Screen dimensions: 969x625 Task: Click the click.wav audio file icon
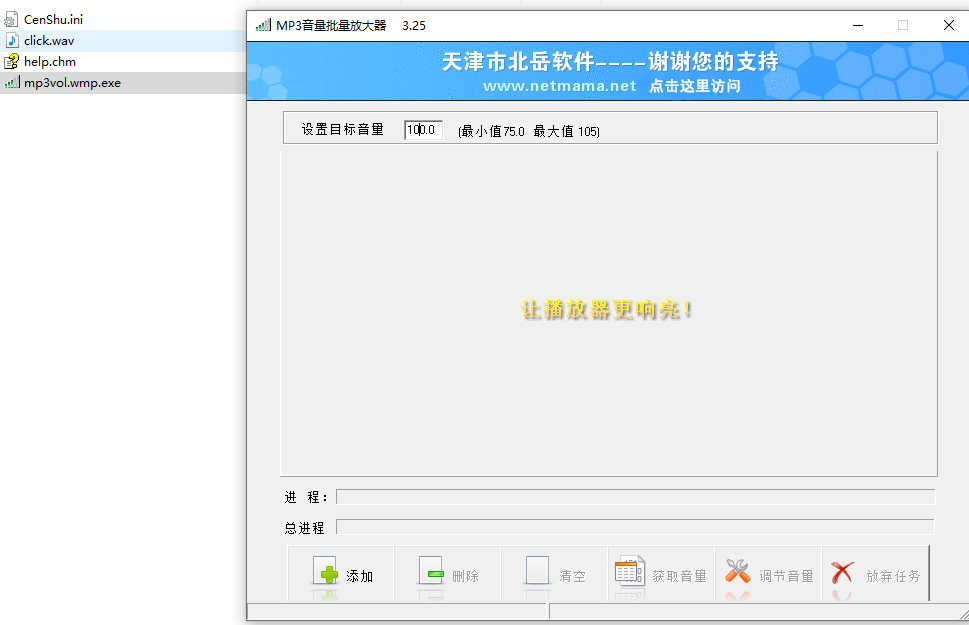coord(12,41)
